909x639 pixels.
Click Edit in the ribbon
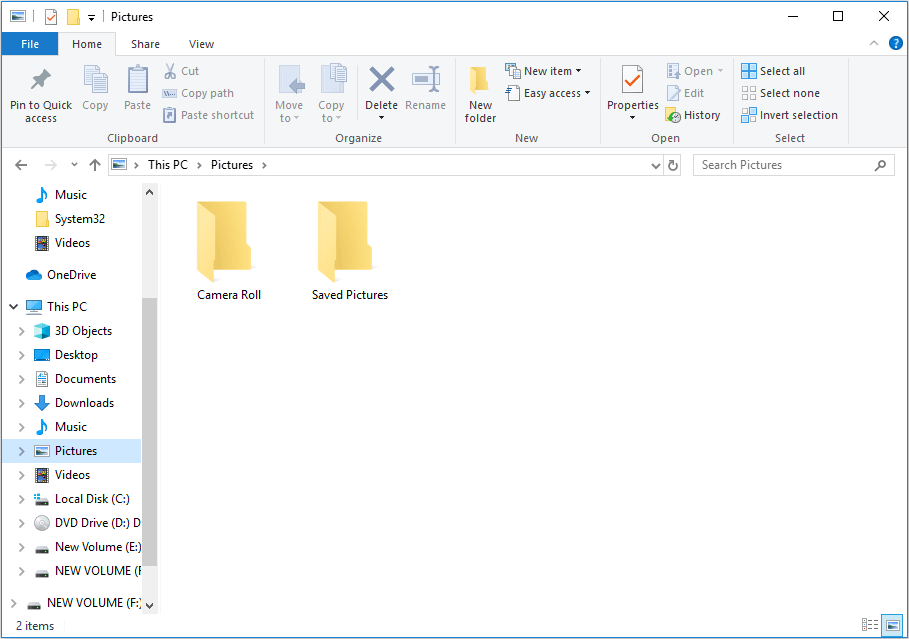coord(685,93)
